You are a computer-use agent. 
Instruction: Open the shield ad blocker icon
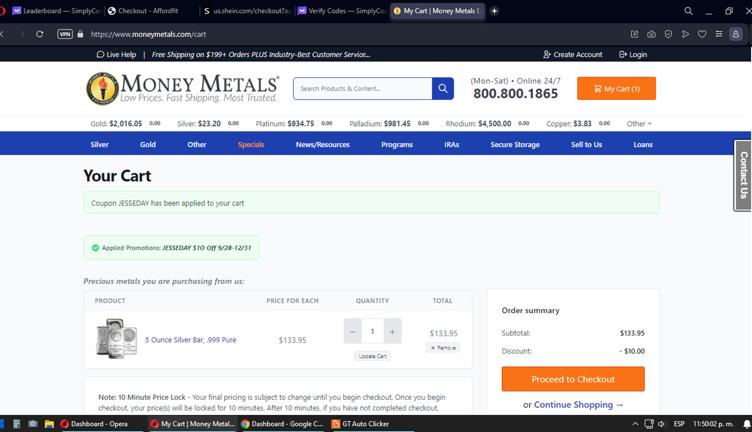click(668, 34)
